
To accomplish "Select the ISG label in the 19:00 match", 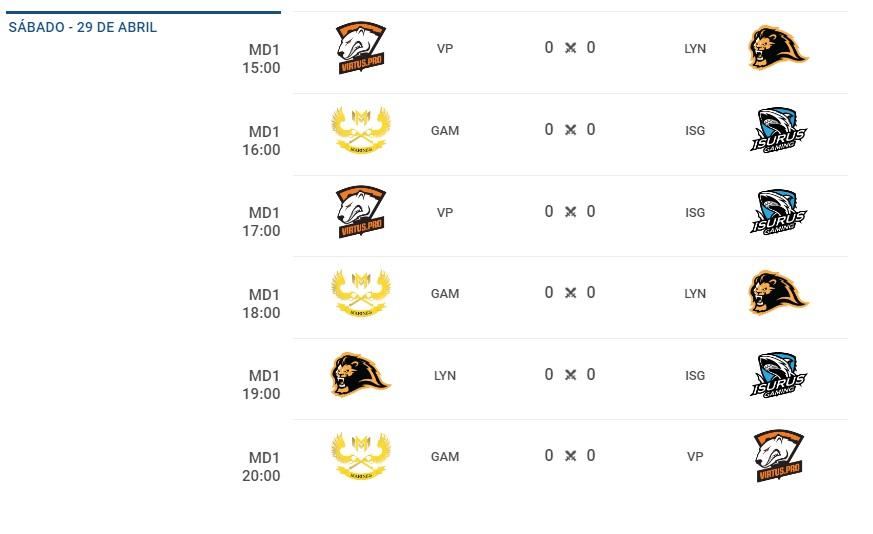I will (x=695, y=375).
